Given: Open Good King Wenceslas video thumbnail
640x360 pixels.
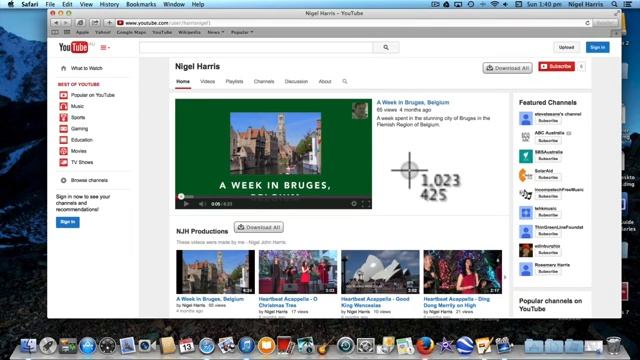Looking at the screenshot, I should point(380,272).
